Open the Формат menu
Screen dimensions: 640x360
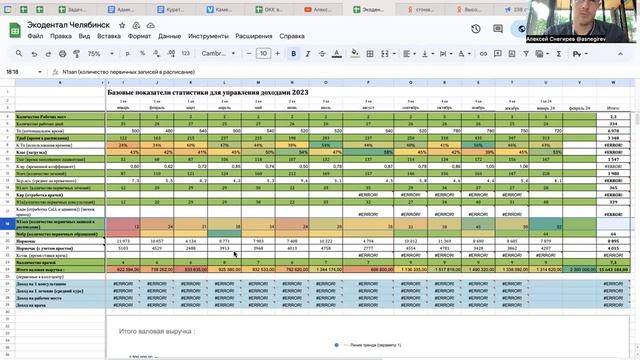139,36
